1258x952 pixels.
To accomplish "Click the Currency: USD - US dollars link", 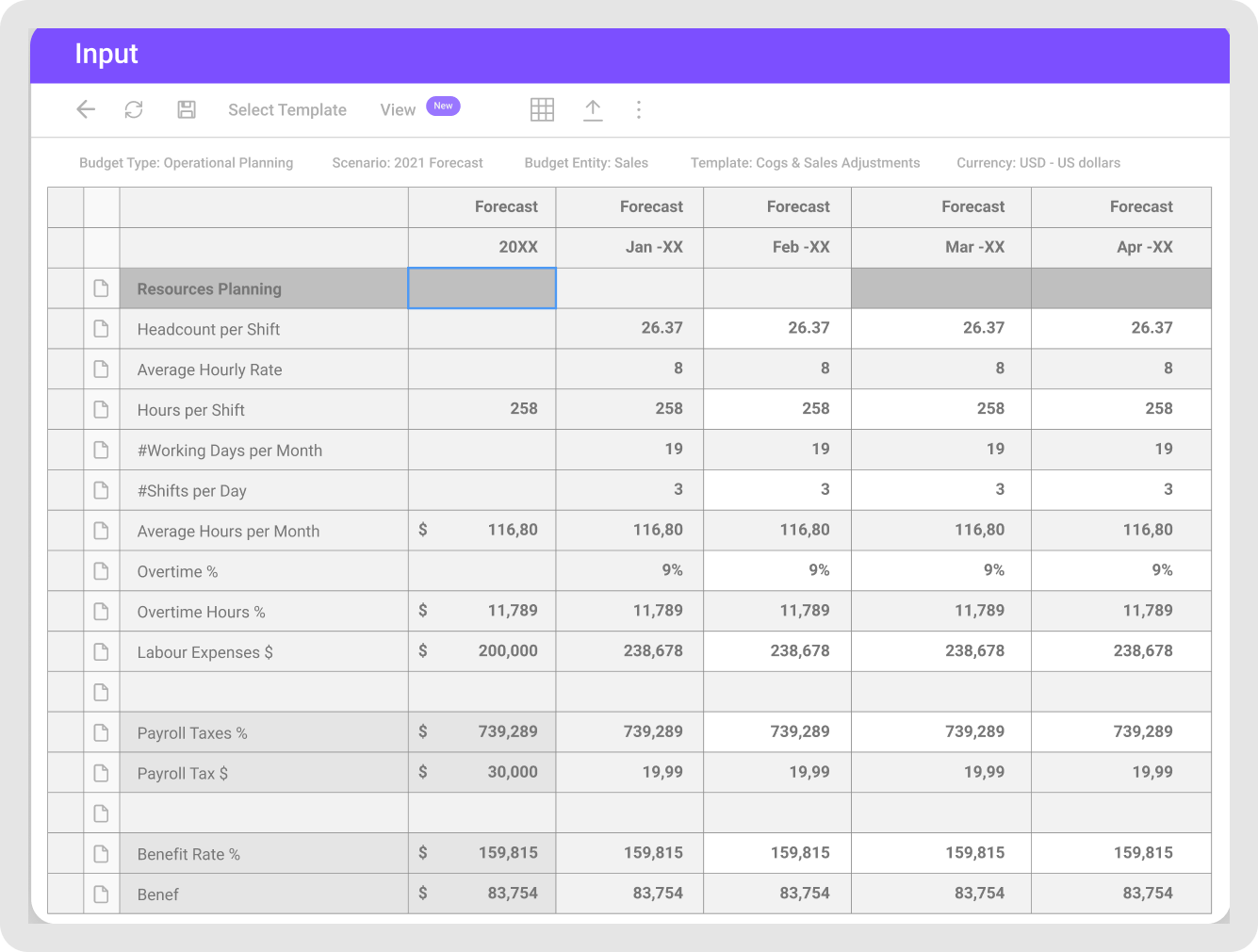I will [x=1037, y=162].
